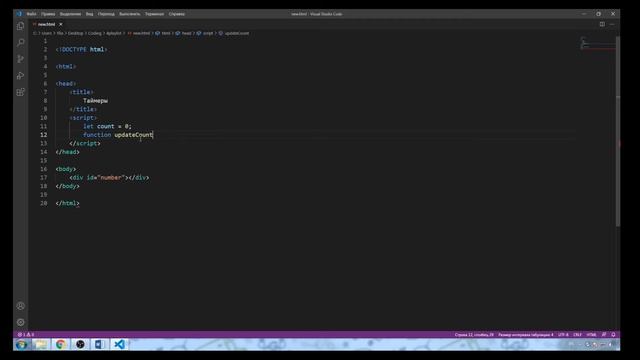This screenshot has height=360, width=640.
Task: Click the line and column indicator
Action: (x=474, y=334)
